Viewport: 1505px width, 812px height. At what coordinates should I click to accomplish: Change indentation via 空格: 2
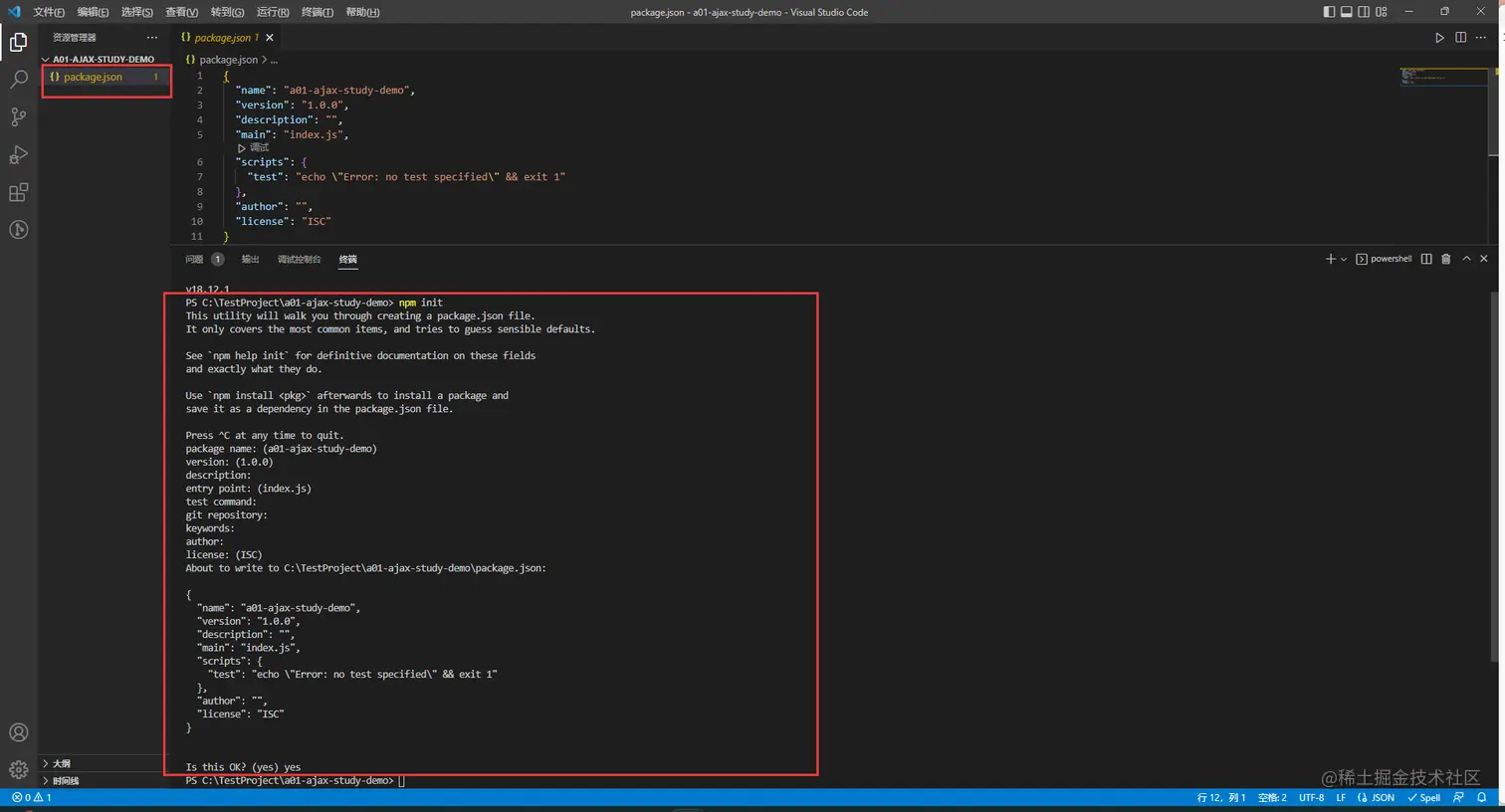[x=1272, y=797]
